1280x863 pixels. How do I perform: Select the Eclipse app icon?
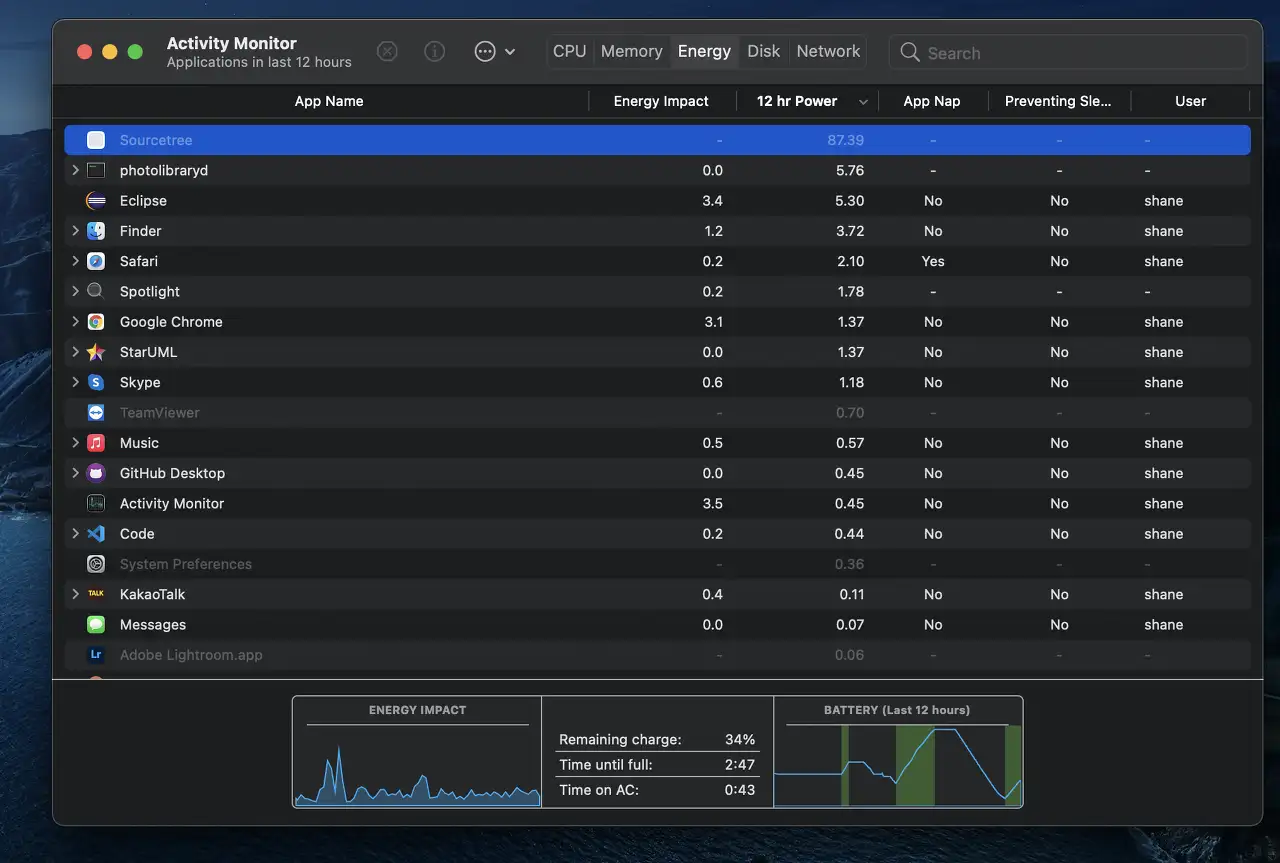[96, 201]
